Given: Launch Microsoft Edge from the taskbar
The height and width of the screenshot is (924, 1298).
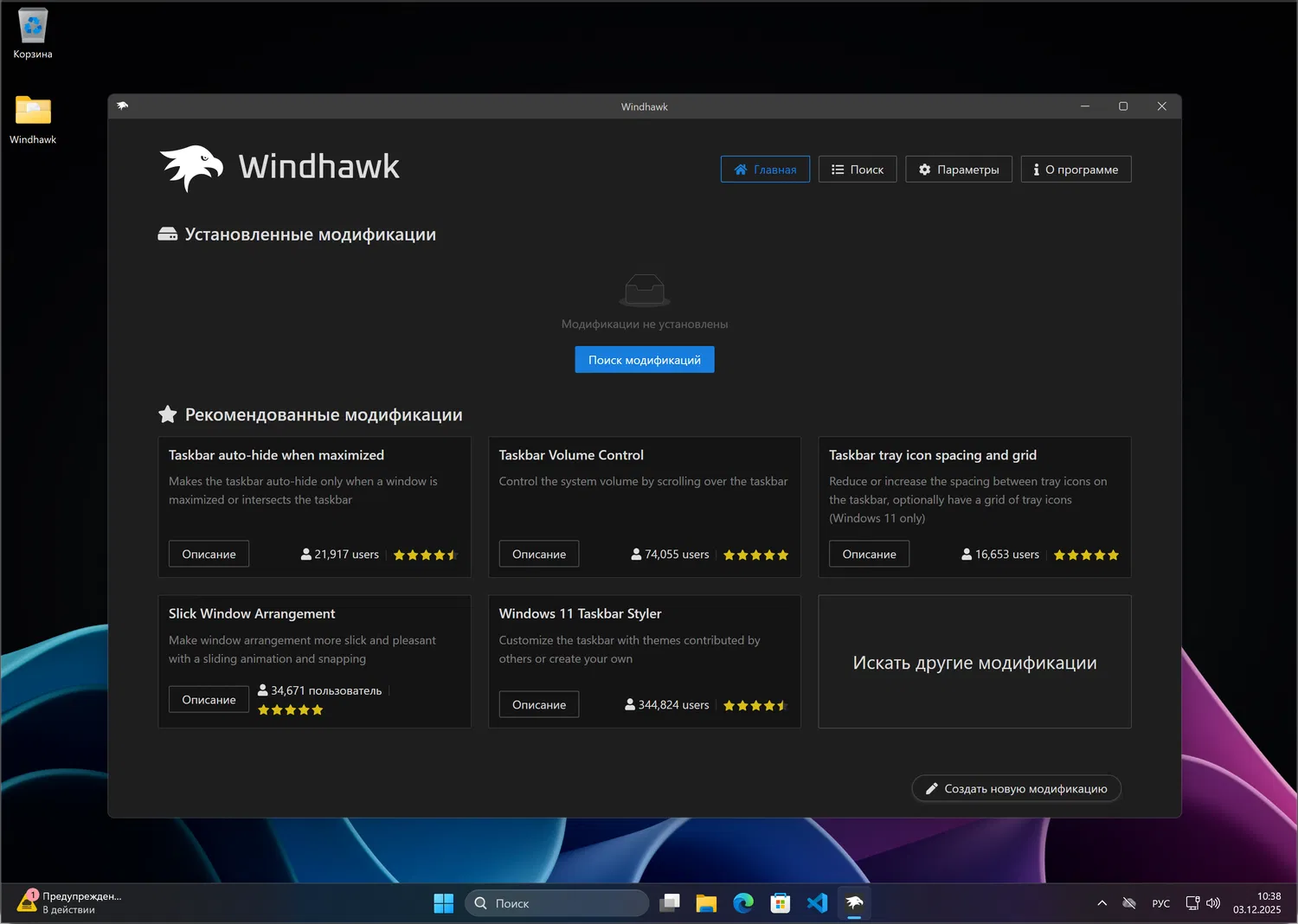Looking at the screenshot, I should (x=743, y=903).
